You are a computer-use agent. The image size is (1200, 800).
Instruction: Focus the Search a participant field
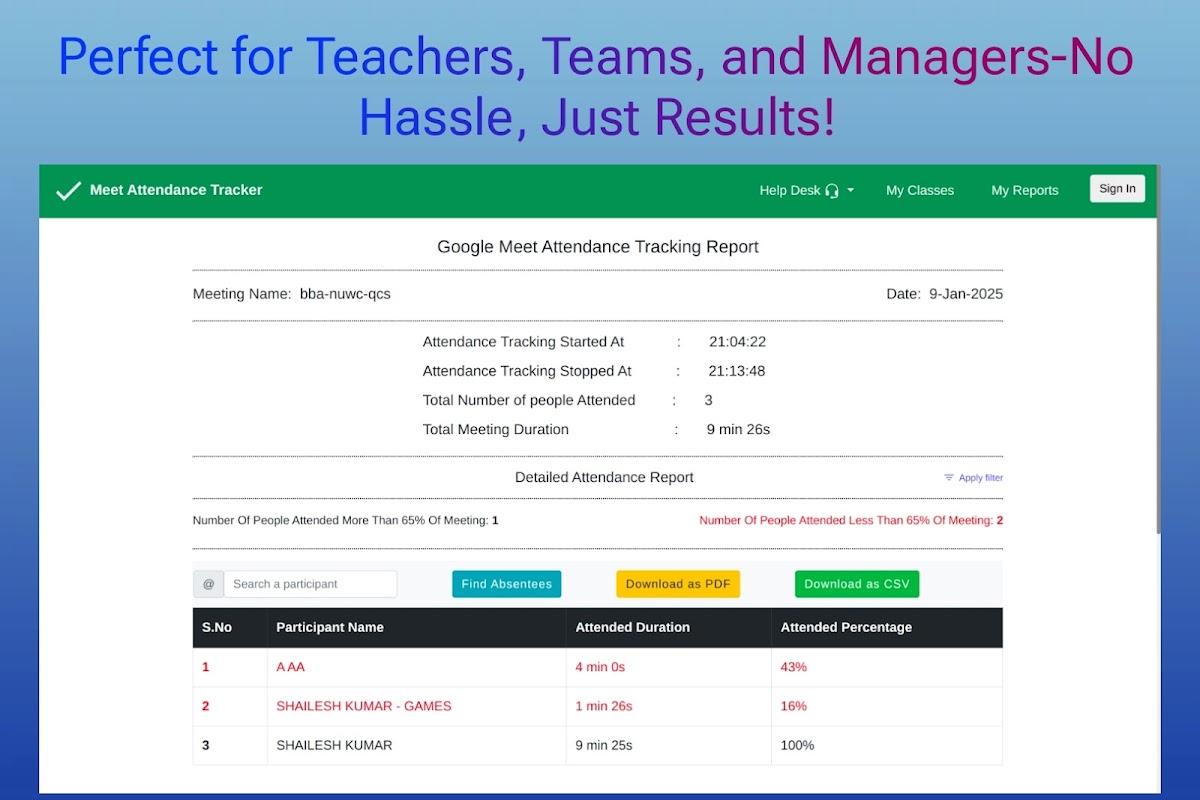point(310,584)
